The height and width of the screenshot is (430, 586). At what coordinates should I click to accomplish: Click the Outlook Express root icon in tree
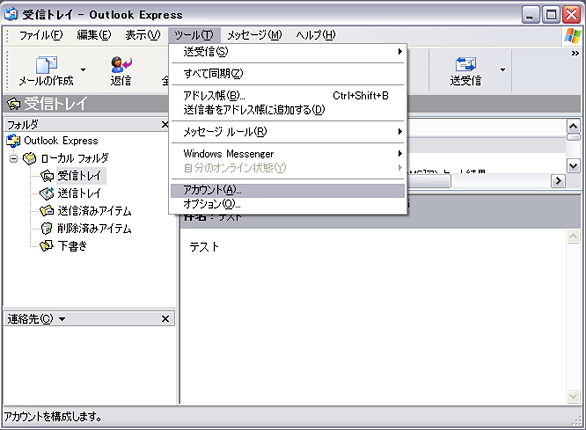(13, 140)
